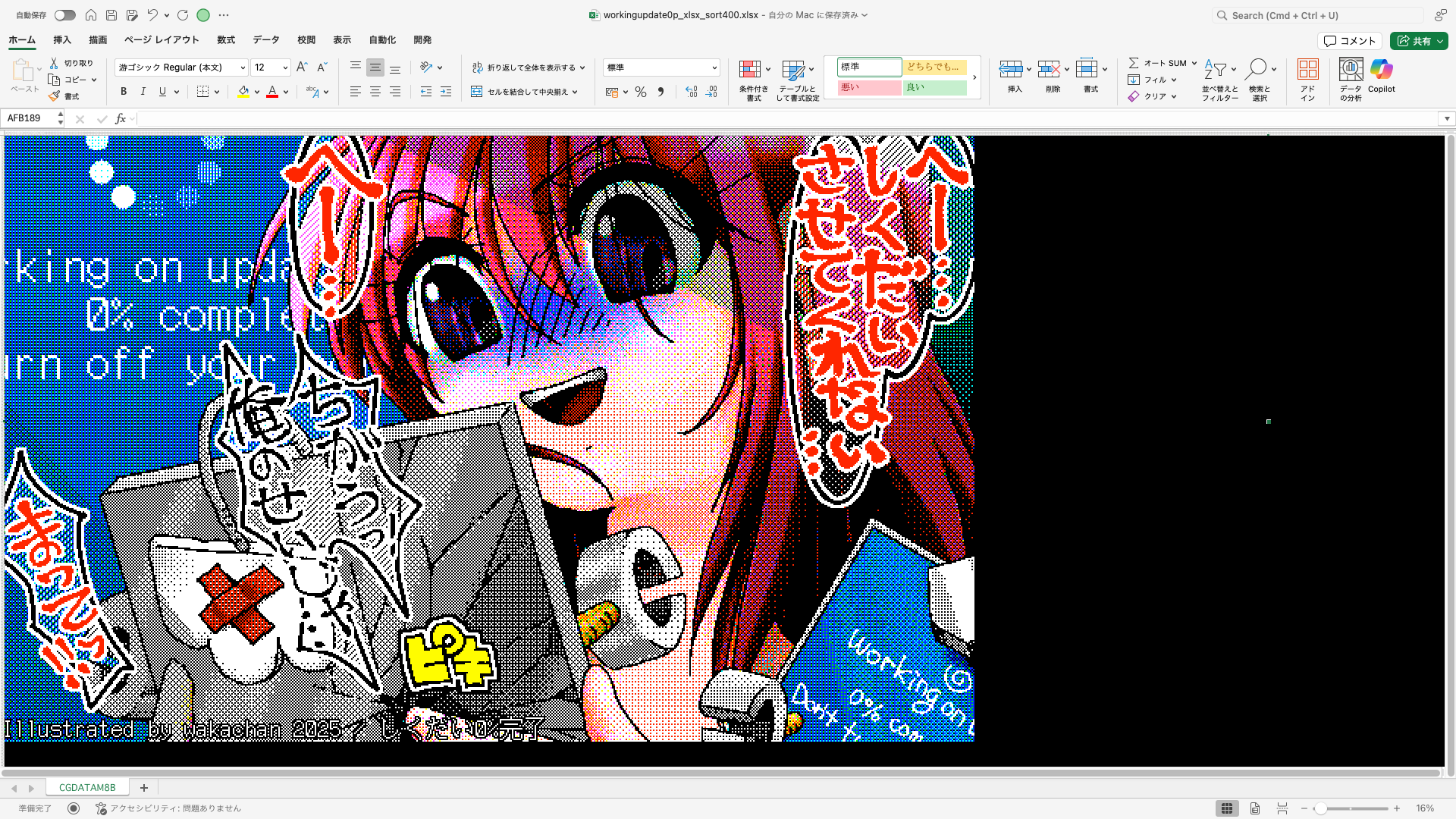Click the Undo arrow icon
This screenshot has width=1456, height=819.
[152, 15]
